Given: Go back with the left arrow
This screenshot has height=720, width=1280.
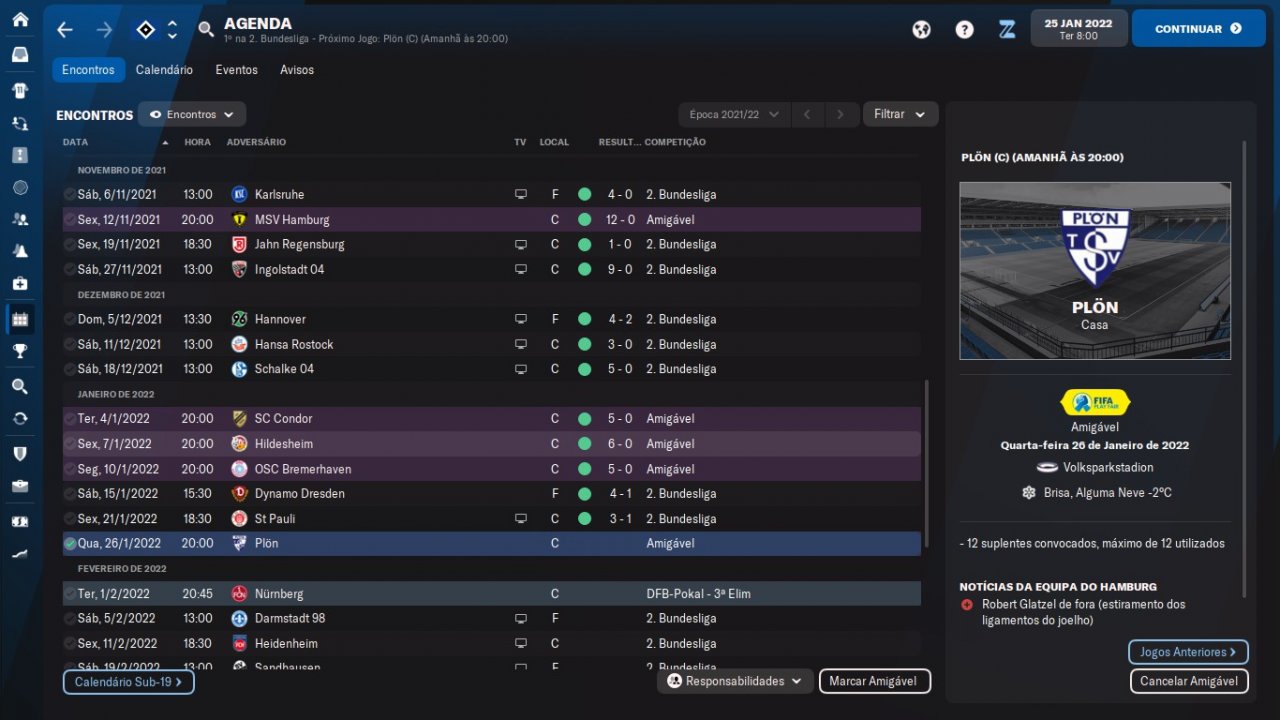Looking at the screenshot, I should click(x=65, y=30).
